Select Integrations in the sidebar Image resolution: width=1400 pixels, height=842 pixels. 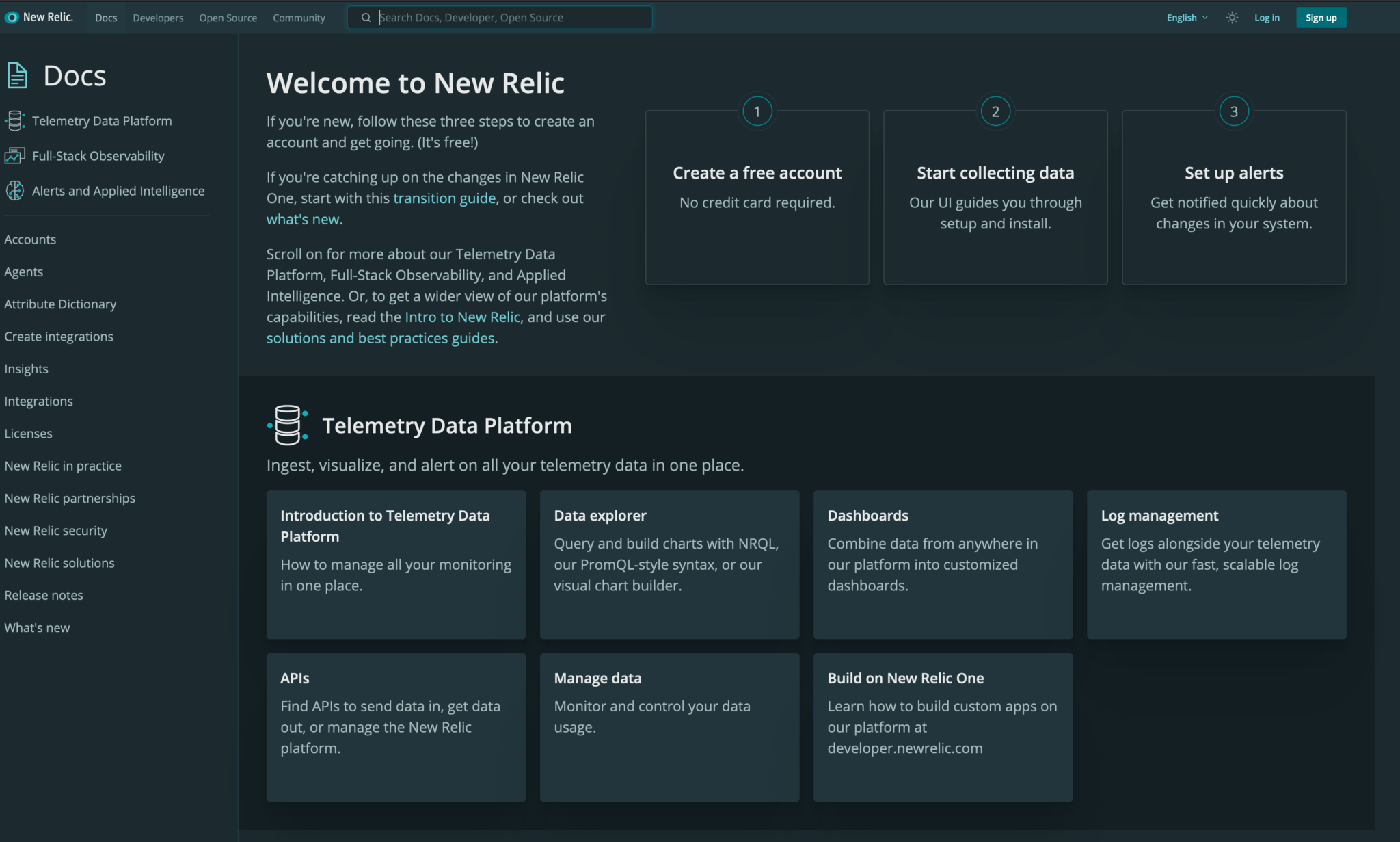[x=38, y=401]
